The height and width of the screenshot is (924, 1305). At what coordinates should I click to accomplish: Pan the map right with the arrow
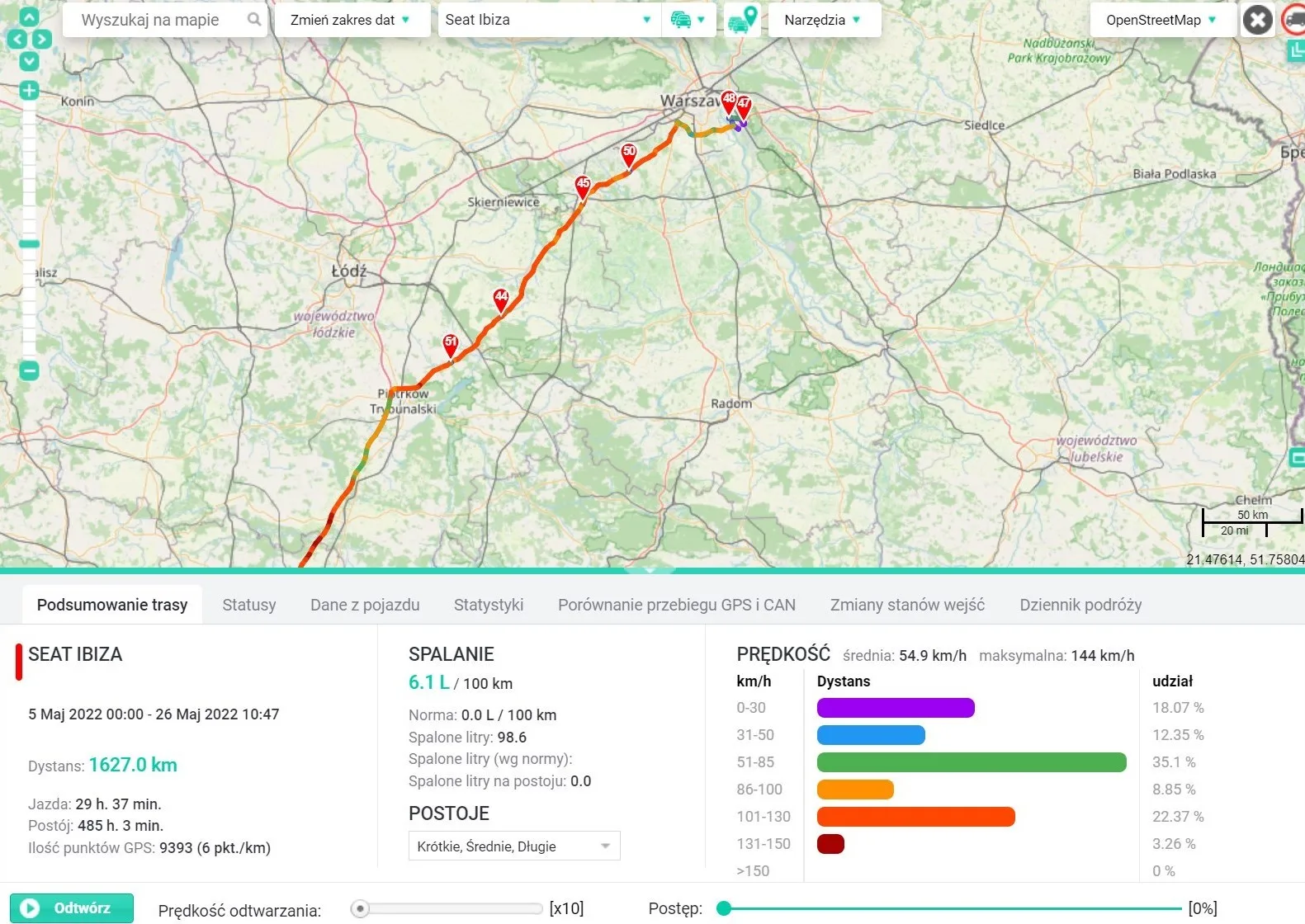pos(41,39)
